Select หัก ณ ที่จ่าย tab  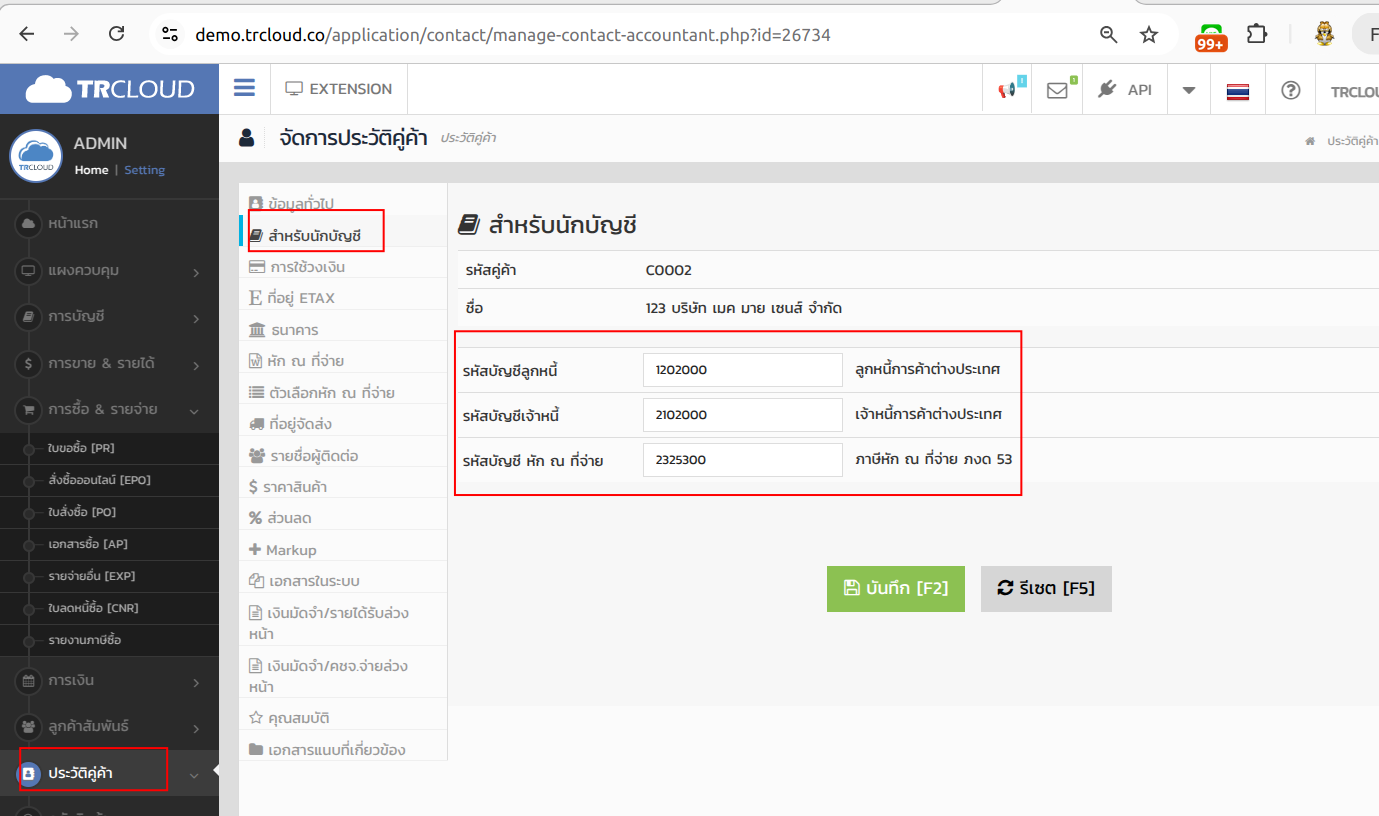(x=343, y=361)
